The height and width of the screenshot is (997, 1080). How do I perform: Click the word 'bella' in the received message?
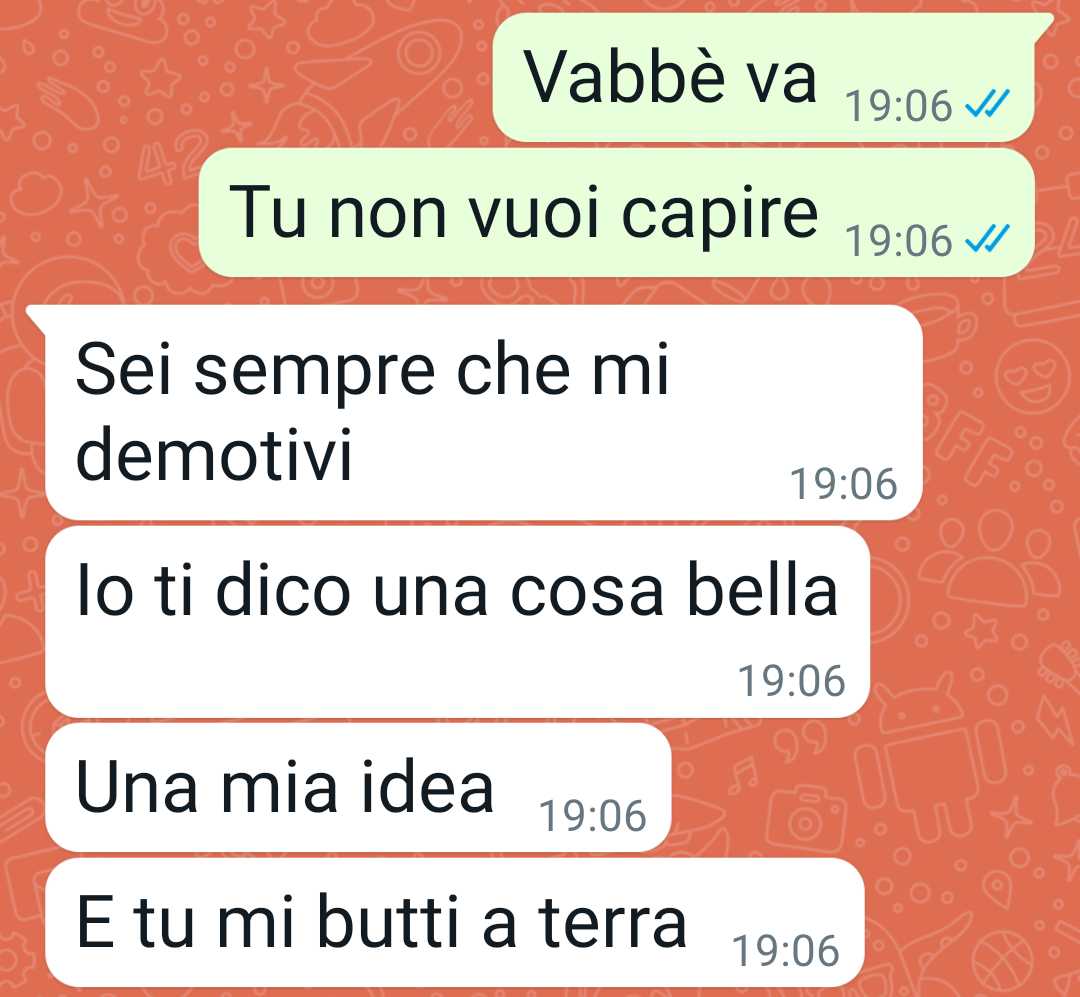[x=762, y=590]
